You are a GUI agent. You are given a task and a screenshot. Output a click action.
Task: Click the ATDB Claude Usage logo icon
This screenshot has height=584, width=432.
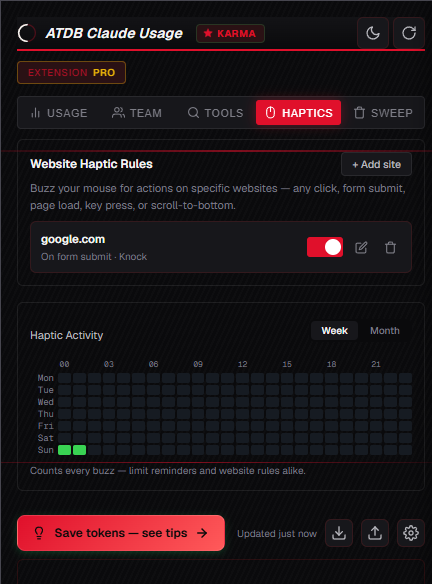(27, 33)
